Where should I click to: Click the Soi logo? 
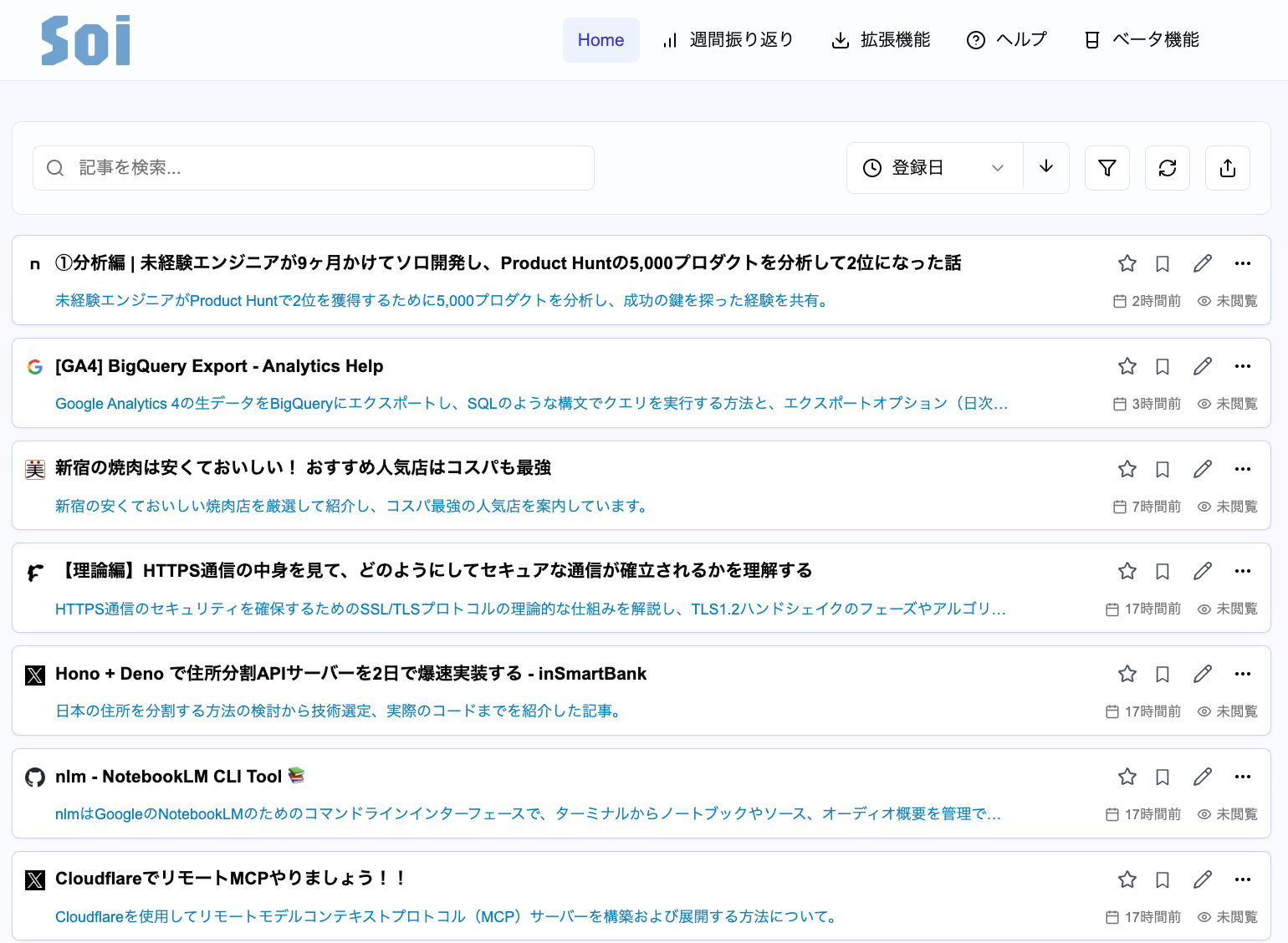pos(86,40)
